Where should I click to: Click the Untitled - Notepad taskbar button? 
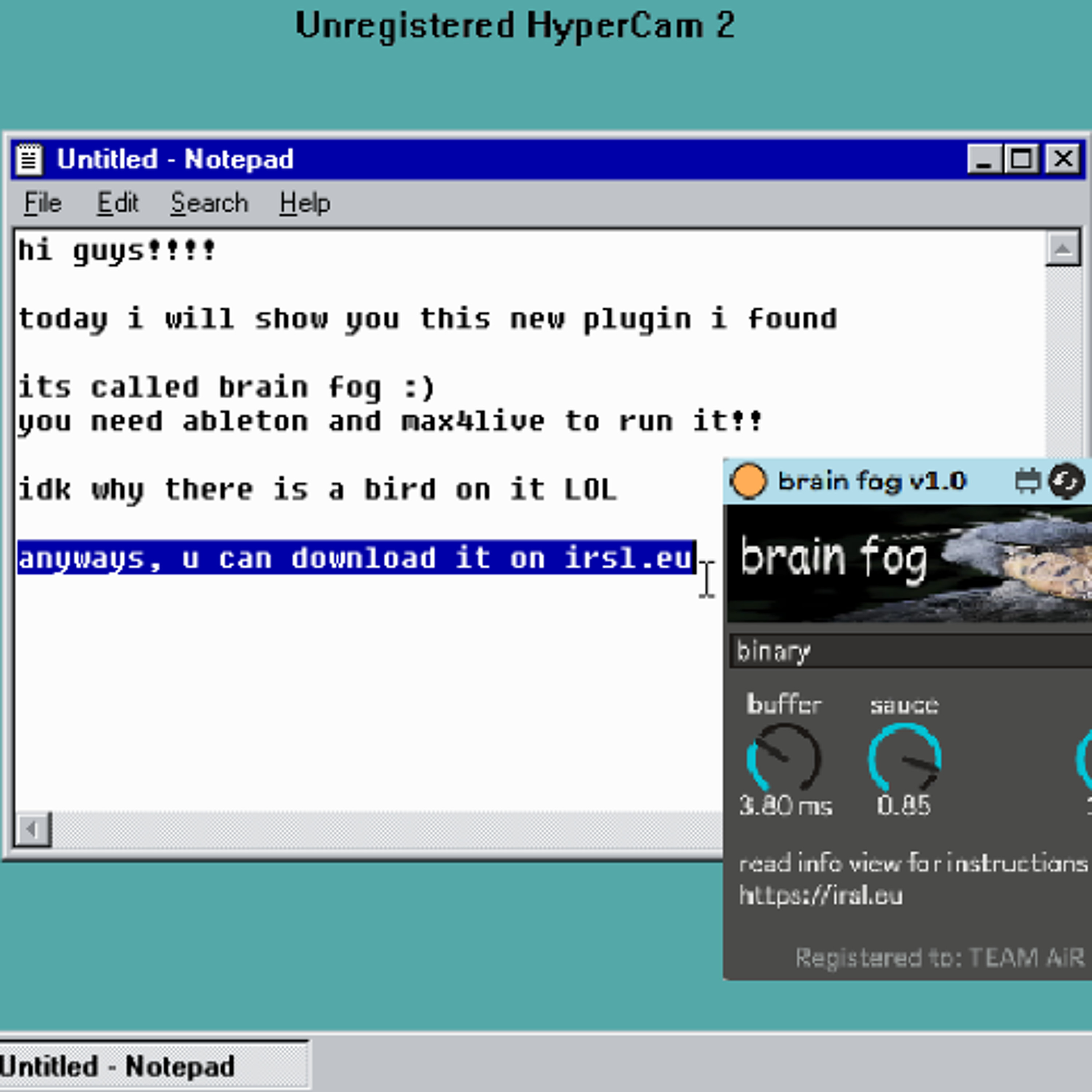pos(154,1065)
